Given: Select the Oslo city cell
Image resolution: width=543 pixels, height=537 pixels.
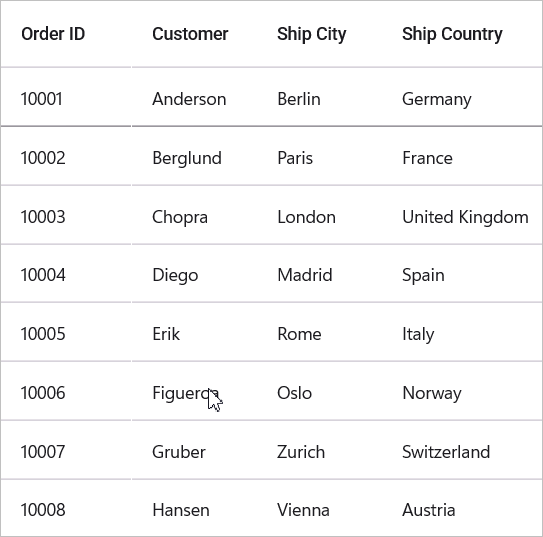Looking at the screenshot, I should click(x=319, y=391).
